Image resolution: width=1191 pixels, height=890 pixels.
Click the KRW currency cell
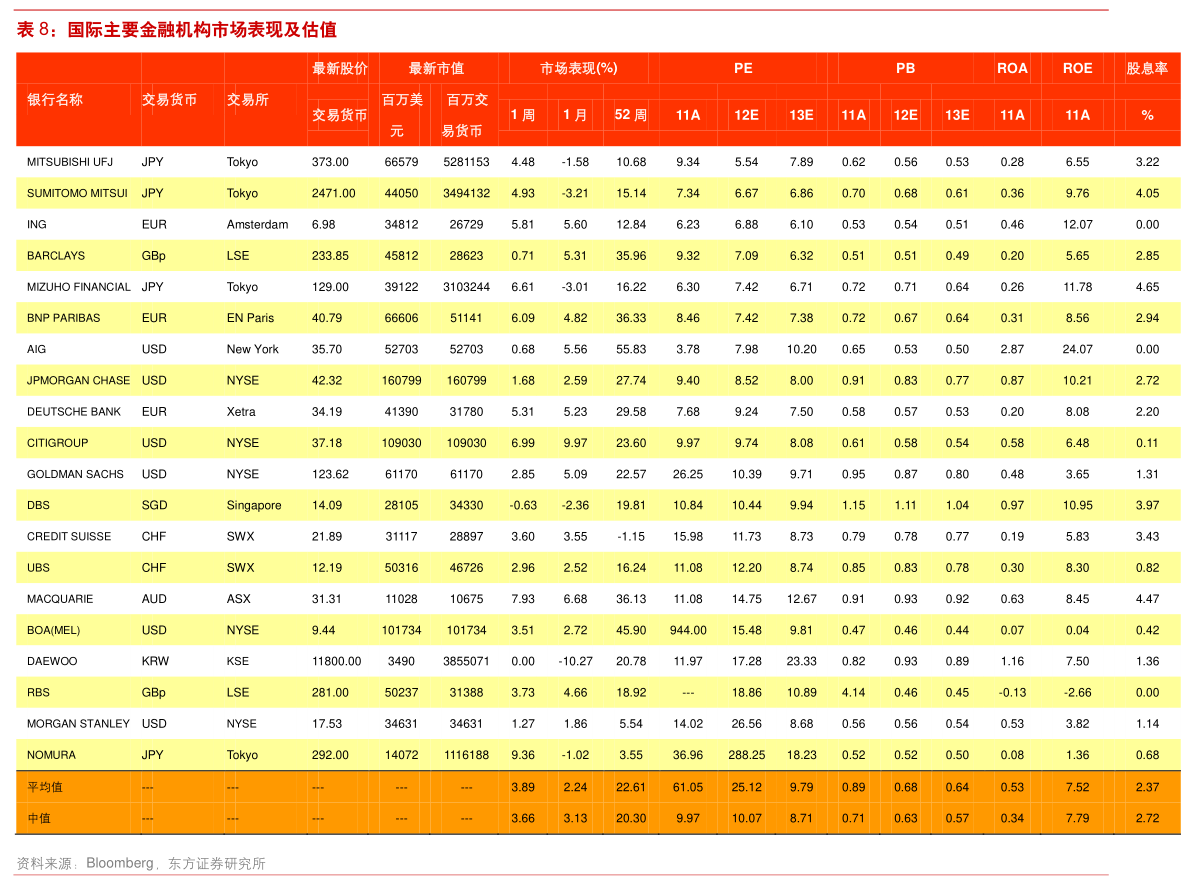pyautogui.click(x=155, y=661)
